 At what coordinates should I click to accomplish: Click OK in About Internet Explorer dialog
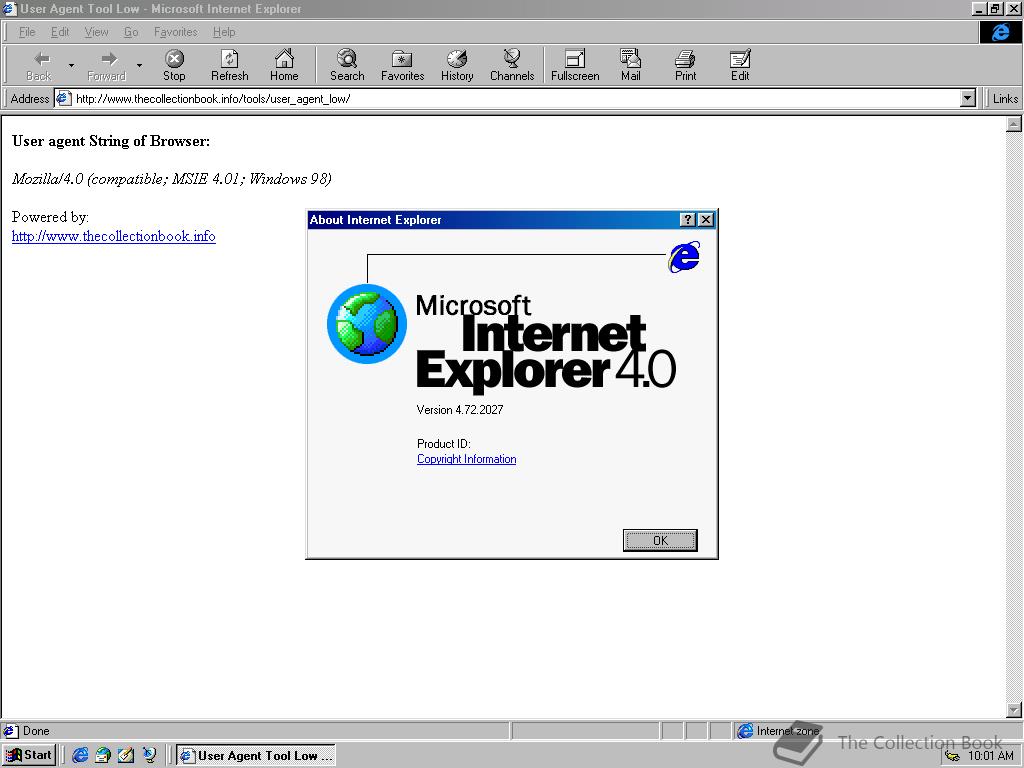[660, 540]
